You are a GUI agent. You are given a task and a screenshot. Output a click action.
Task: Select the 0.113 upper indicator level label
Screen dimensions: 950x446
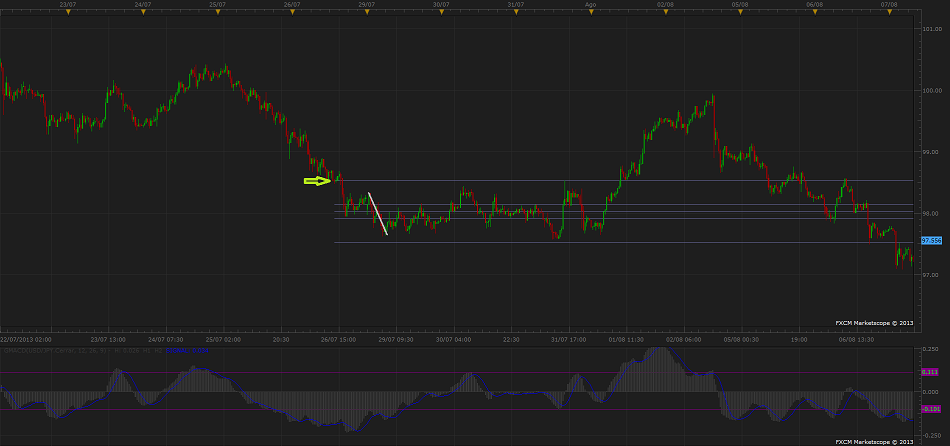click(x=930, y=372)
